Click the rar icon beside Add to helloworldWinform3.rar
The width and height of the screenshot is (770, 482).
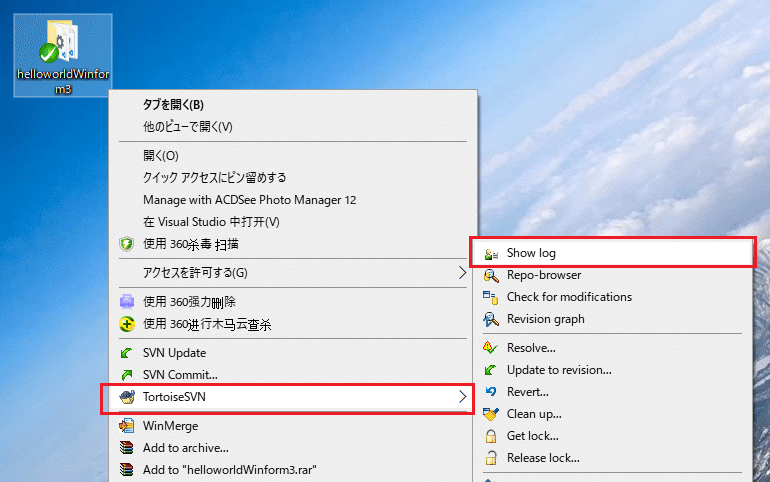click(127, 470)
